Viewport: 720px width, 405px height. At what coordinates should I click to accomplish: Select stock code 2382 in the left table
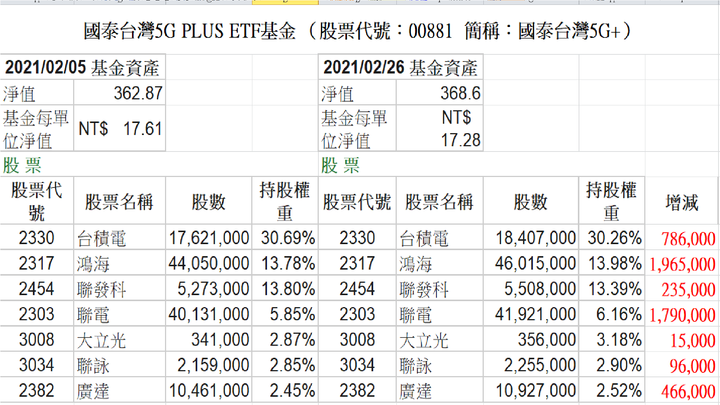pyautogui.click(x=37, y=391)
